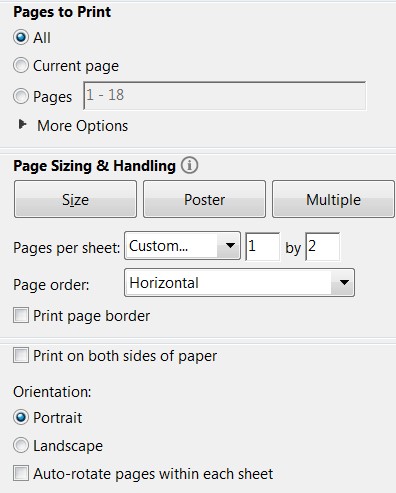Click the More Options label
Viewport: 396px width, 493px height.
82,126
